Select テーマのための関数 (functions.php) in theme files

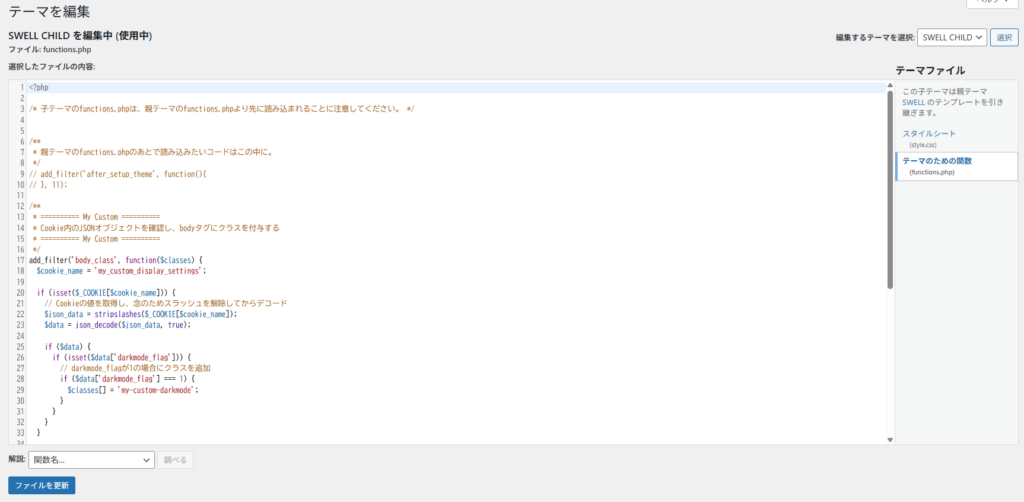(937, 160)
